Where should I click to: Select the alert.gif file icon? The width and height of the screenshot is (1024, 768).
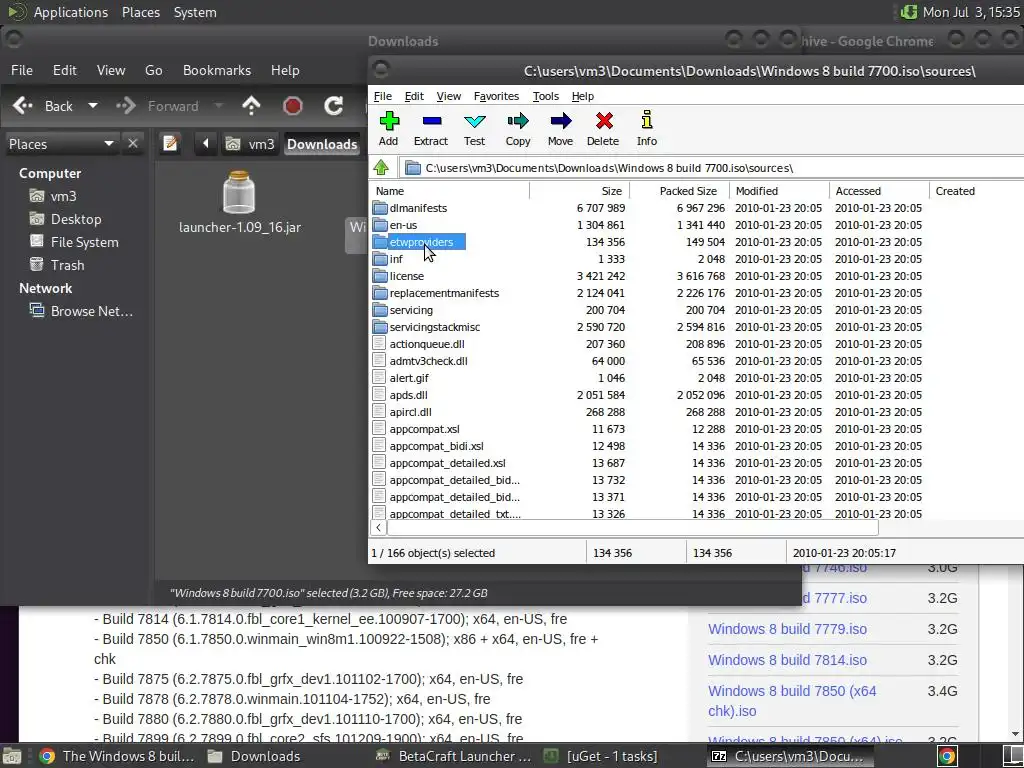click(x=379, y=378)
